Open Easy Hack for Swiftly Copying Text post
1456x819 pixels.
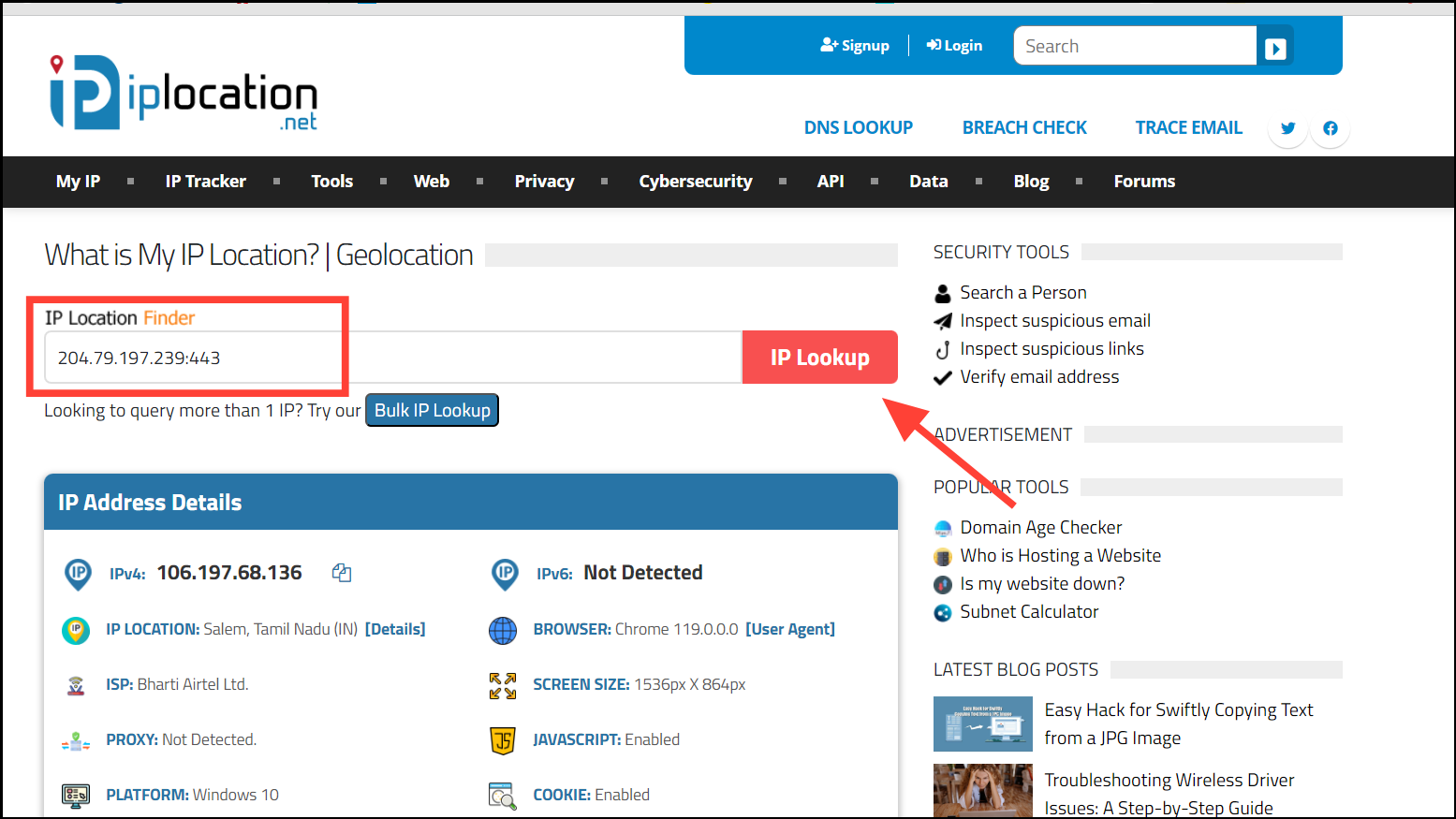tap(1179, 724)
